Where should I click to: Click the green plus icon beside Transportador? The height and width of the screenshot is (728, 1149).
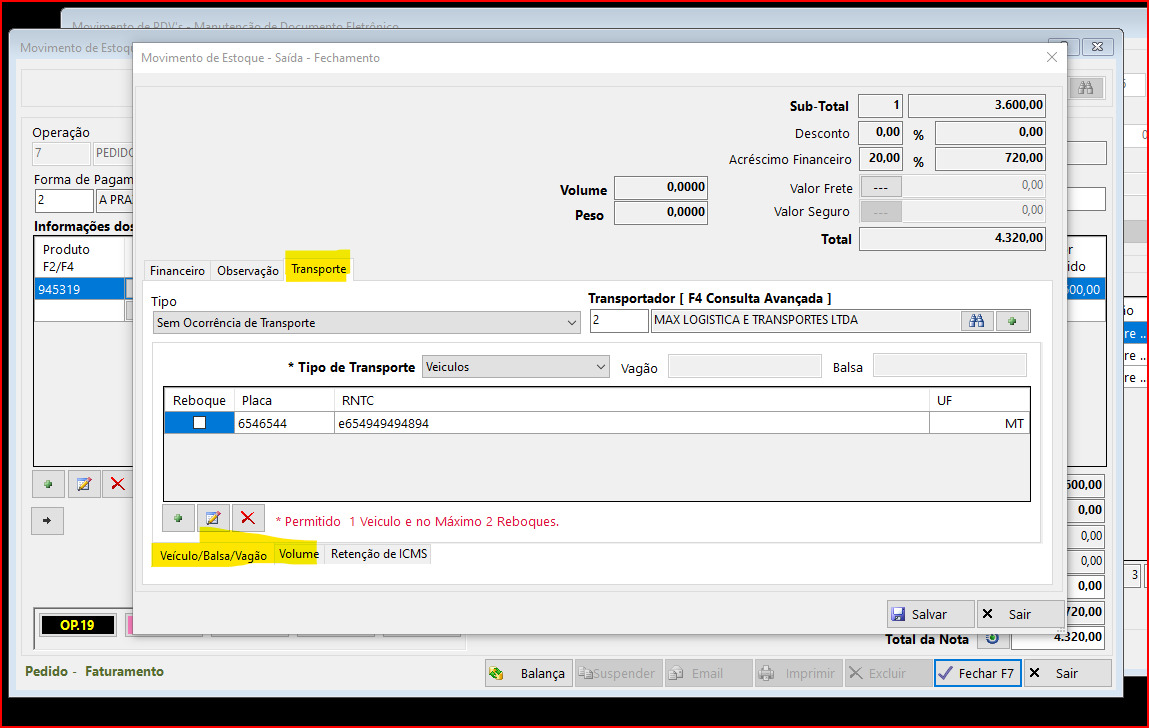pyautogui.click(x=1012, y=321)
